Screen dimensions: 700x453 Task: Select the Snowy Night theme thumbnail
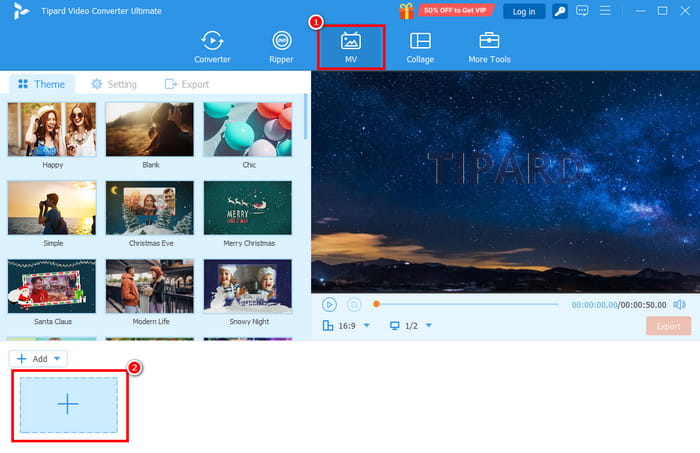[248, 286]
